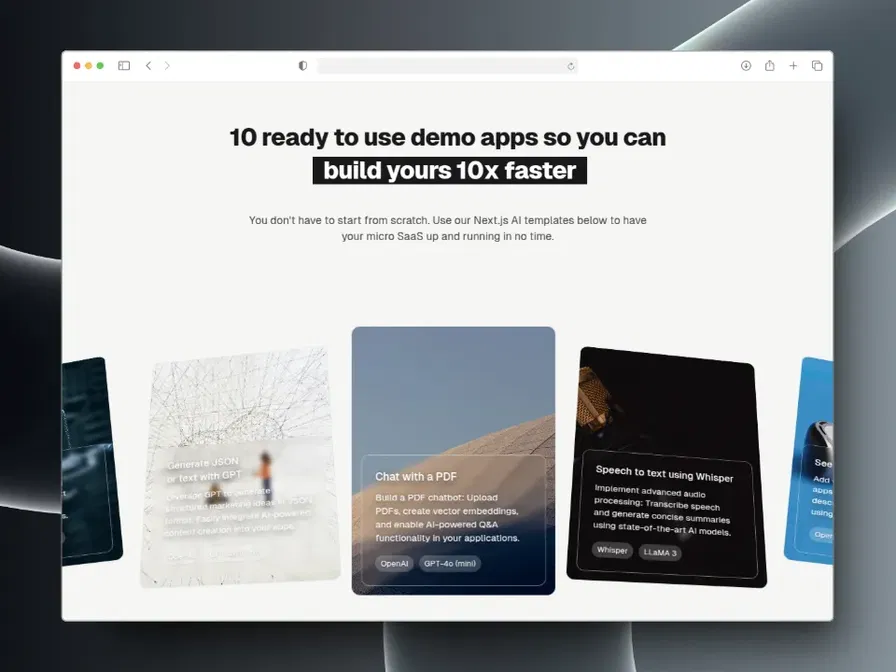This screenshot has height=672, width=896.
Task: Click the privacy shield icon
Action: click(x=303, y=66)
